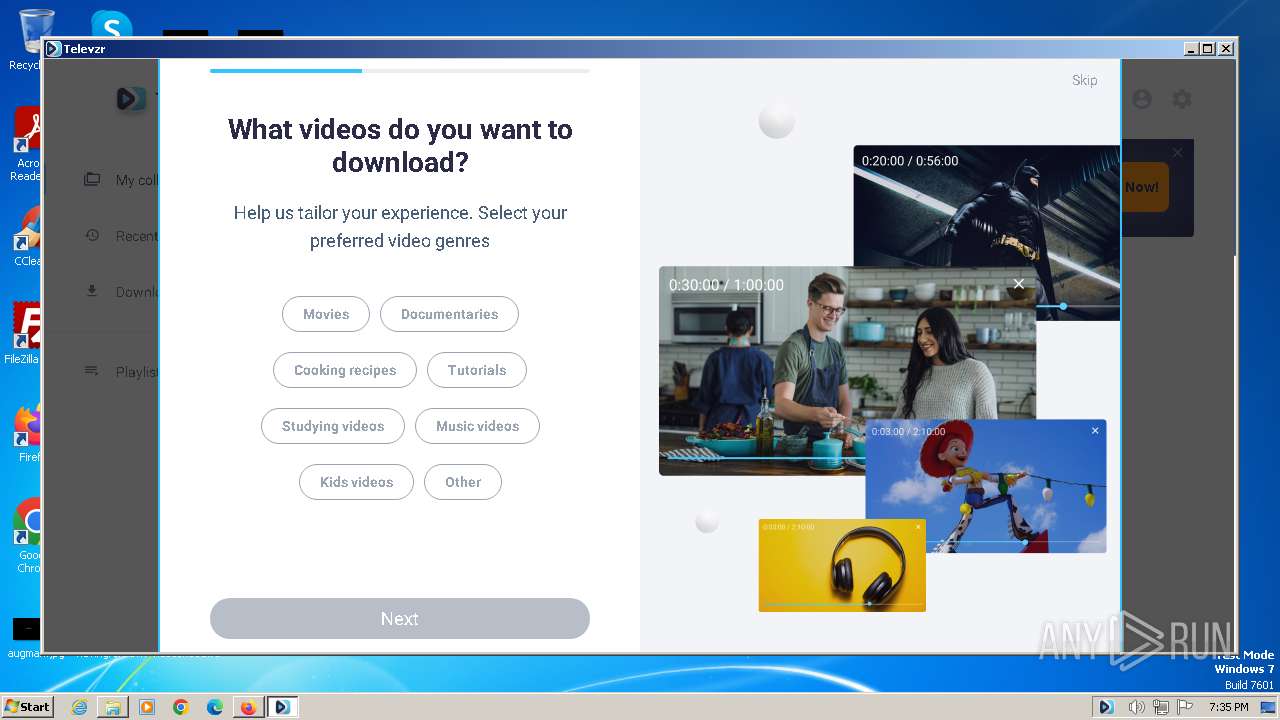1280x720 pixels.
Task: Switch to Televzr taskbar button
Action: [x=282, y=707]
